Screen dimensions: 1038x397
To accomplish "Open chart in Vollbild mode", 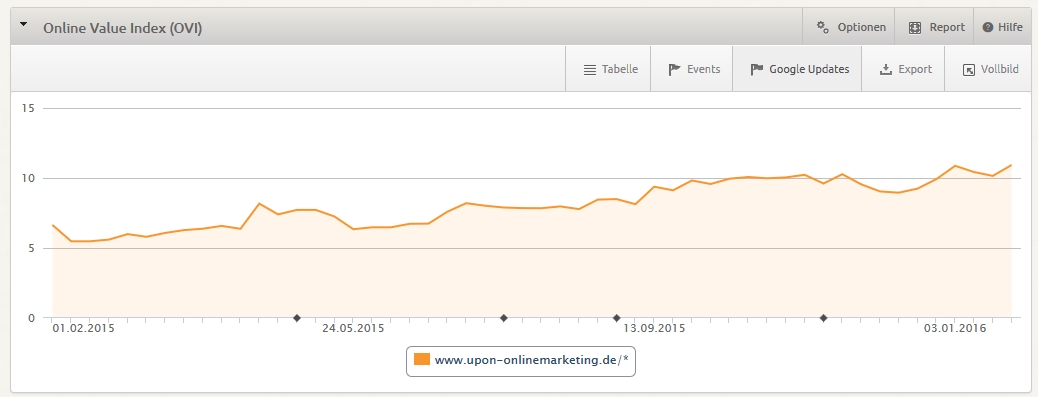I will pos(989,69).
